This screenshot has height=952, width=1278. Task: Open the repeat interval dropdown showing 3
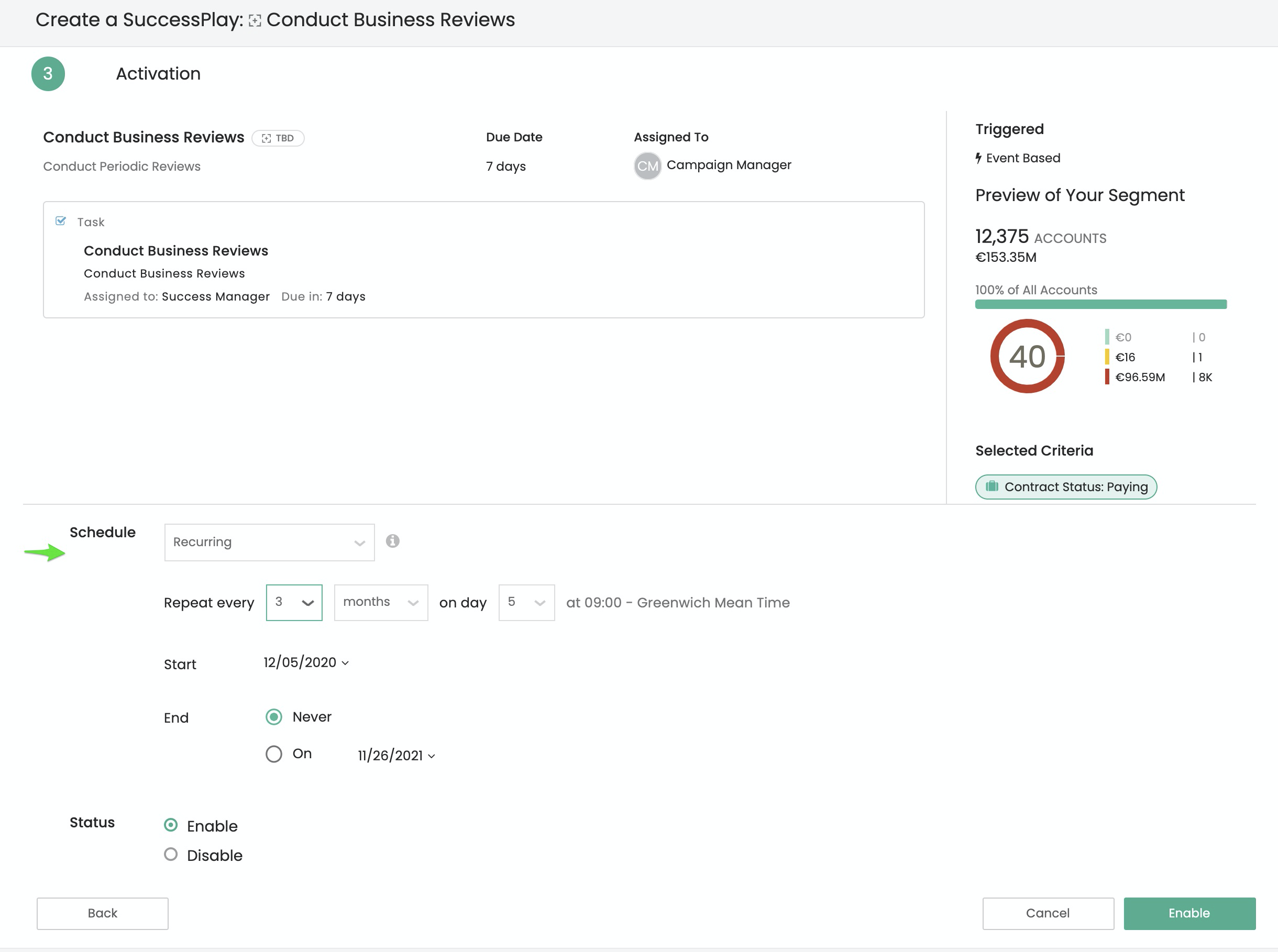(x=294, y=603)
